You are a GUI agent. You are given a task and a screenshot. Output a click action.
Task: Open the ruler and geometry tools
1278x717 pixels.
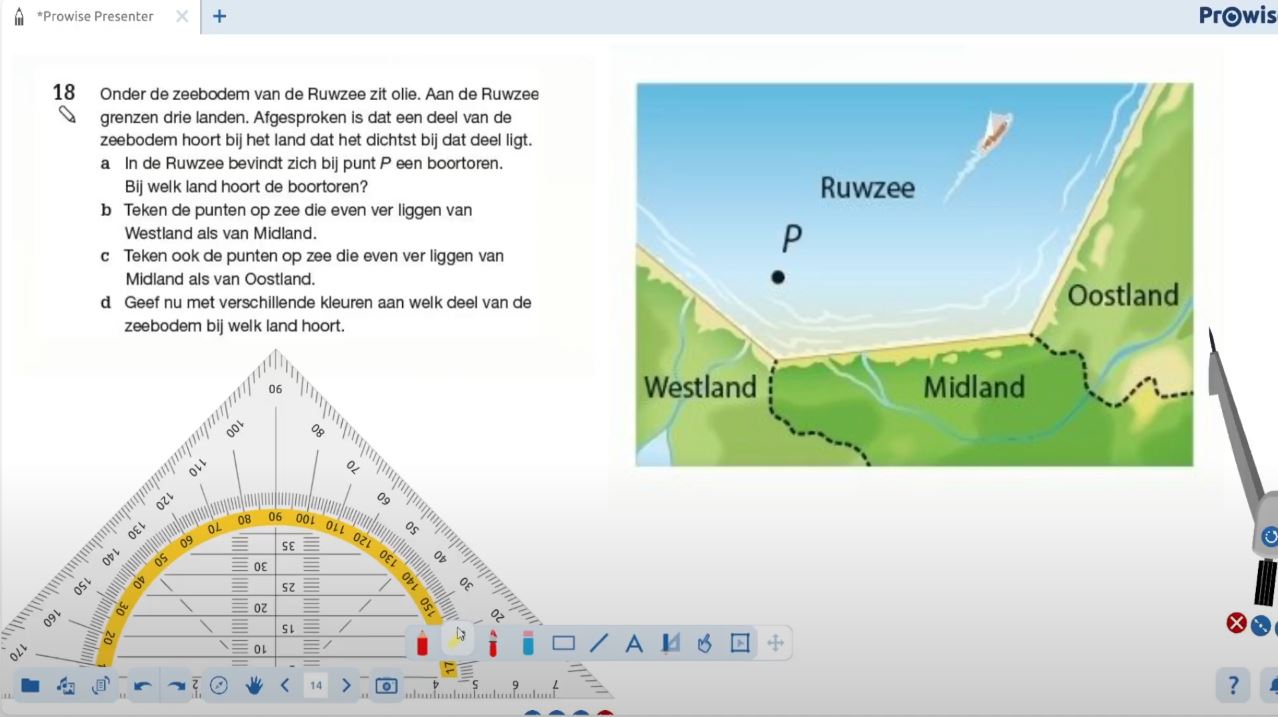pyautogui.click(x=669, y=643)
